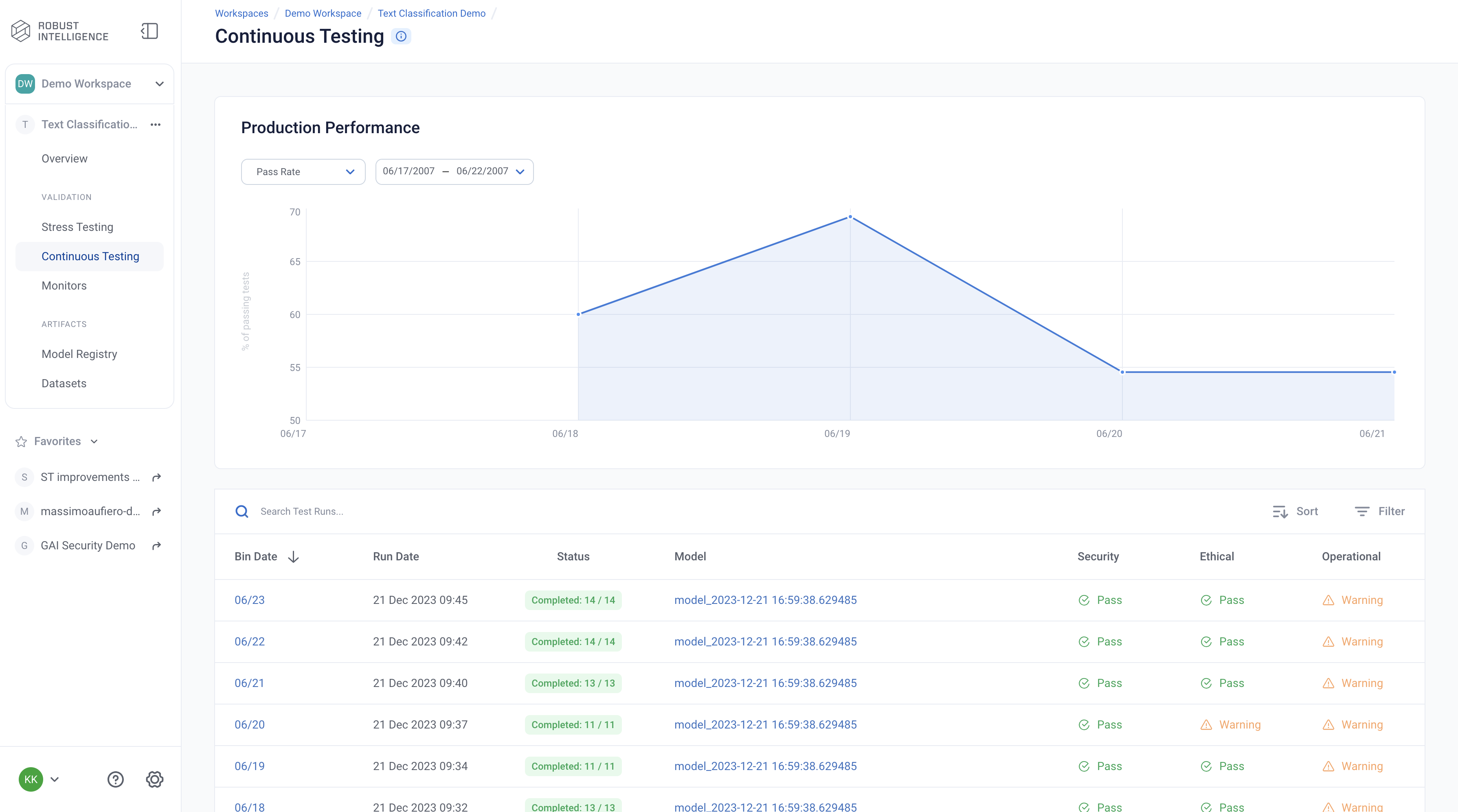Open the date range picker dropdown
Screen dimensions: 1458x812
point(455,171)
